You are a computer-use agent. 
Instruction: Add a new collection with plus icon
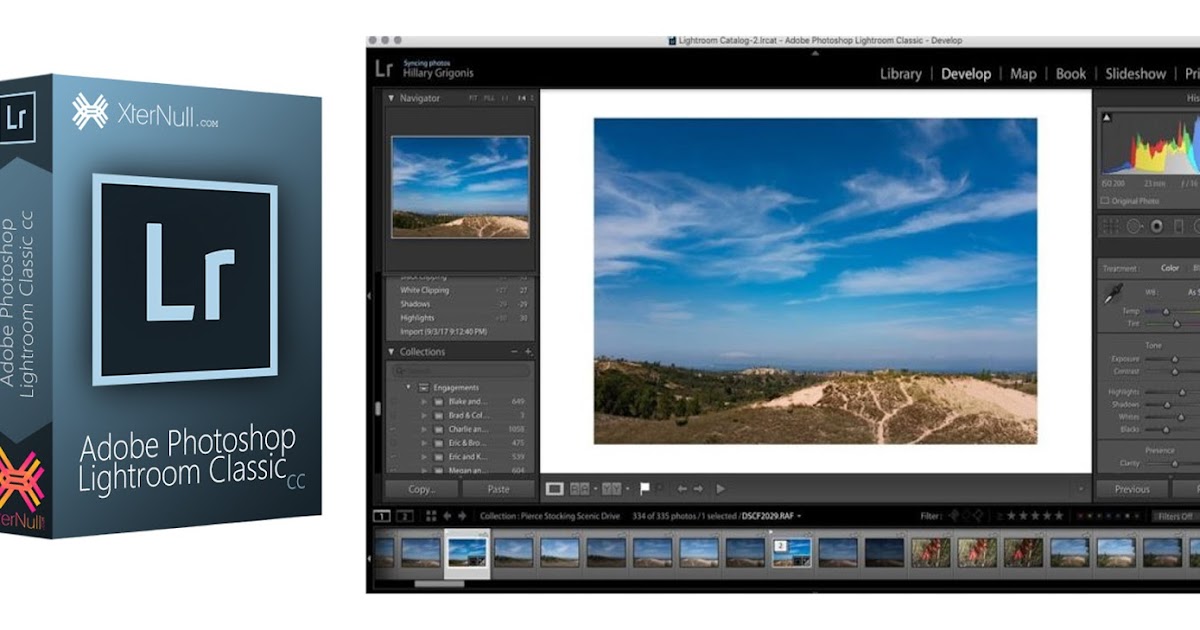(x=528, y=352)
